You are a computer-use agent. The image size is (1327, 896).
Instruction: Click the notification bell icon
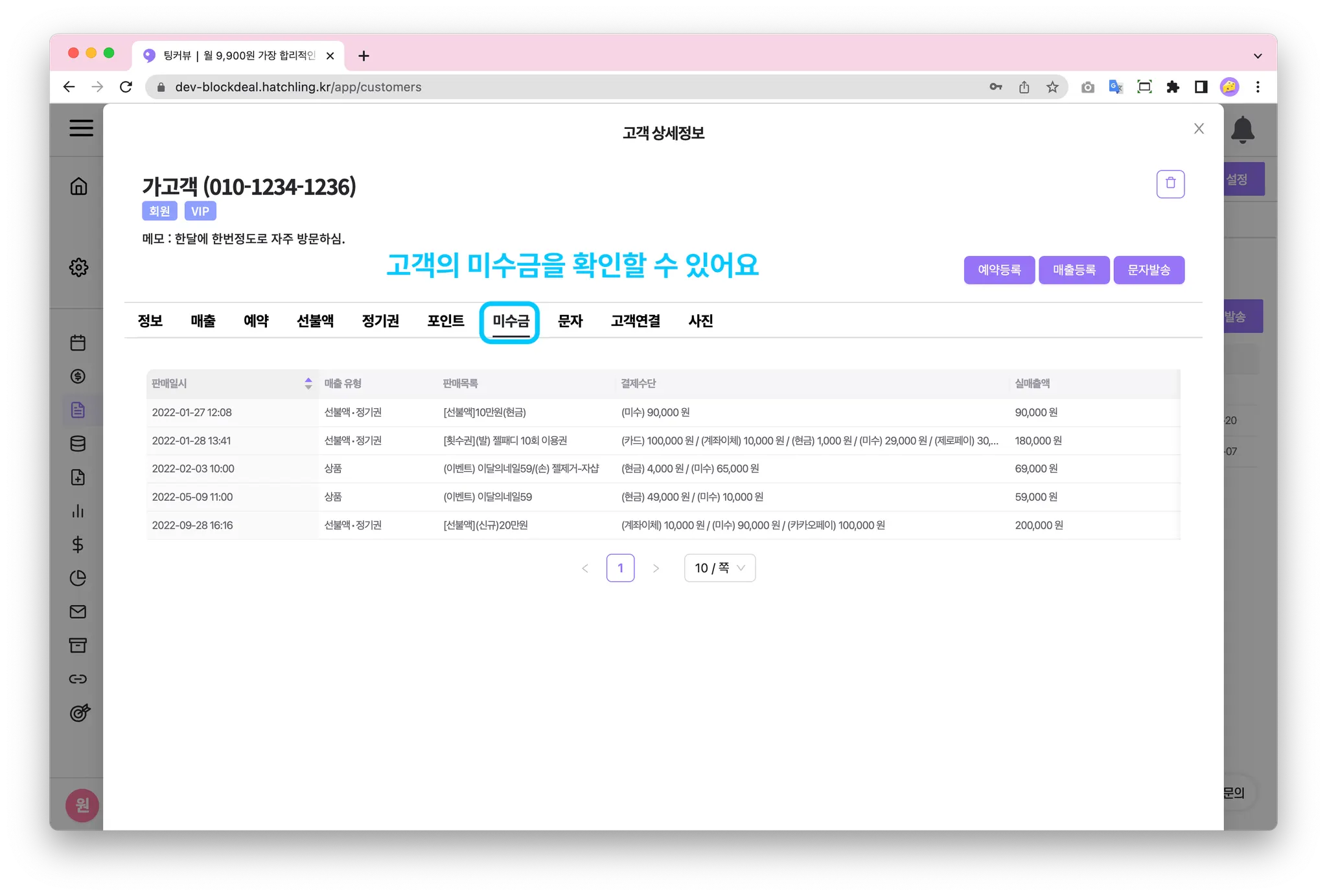click(1242, 130)
